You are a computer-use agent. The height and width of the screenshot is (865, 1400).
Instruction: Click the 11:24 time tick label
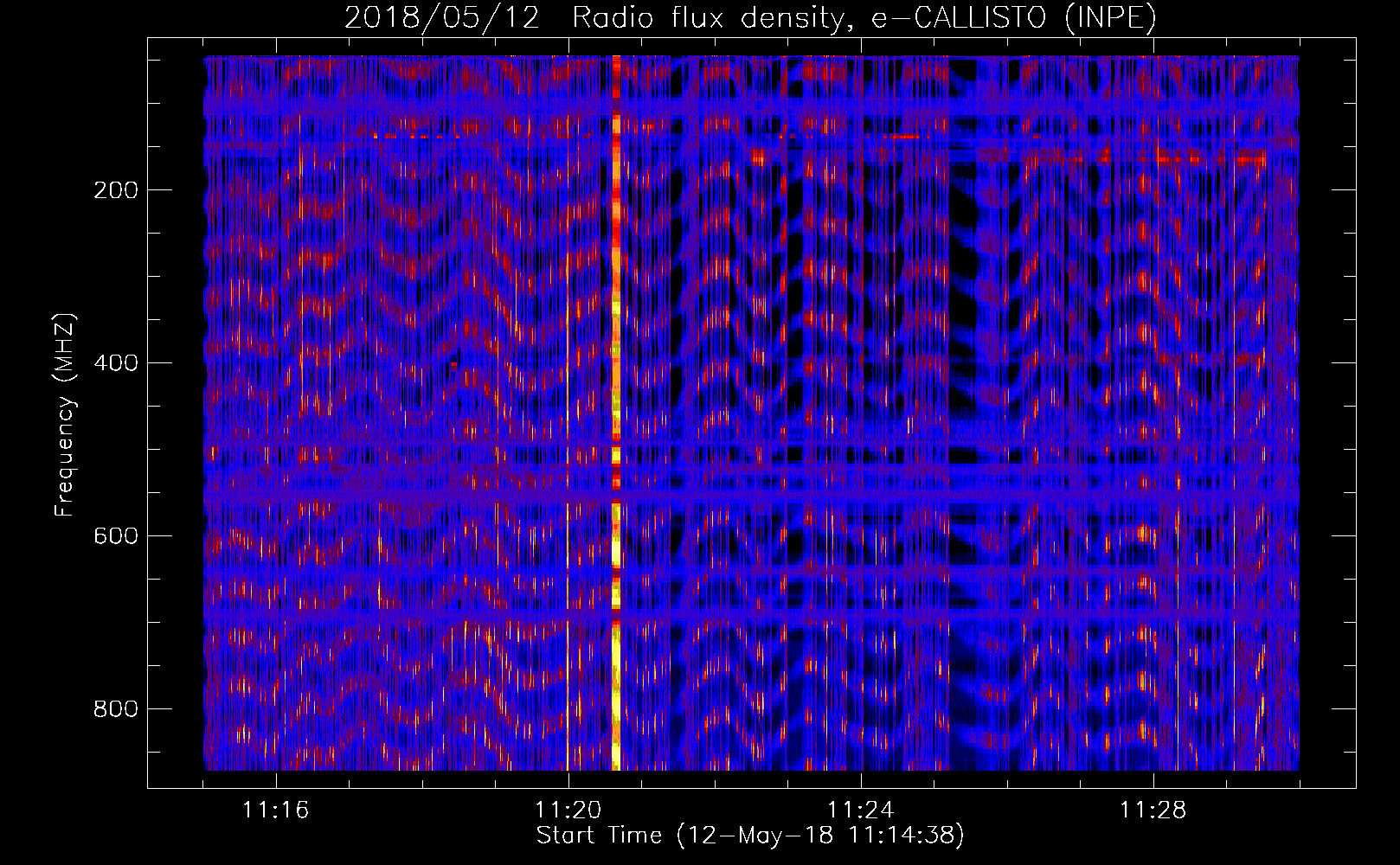click(861, 811)
